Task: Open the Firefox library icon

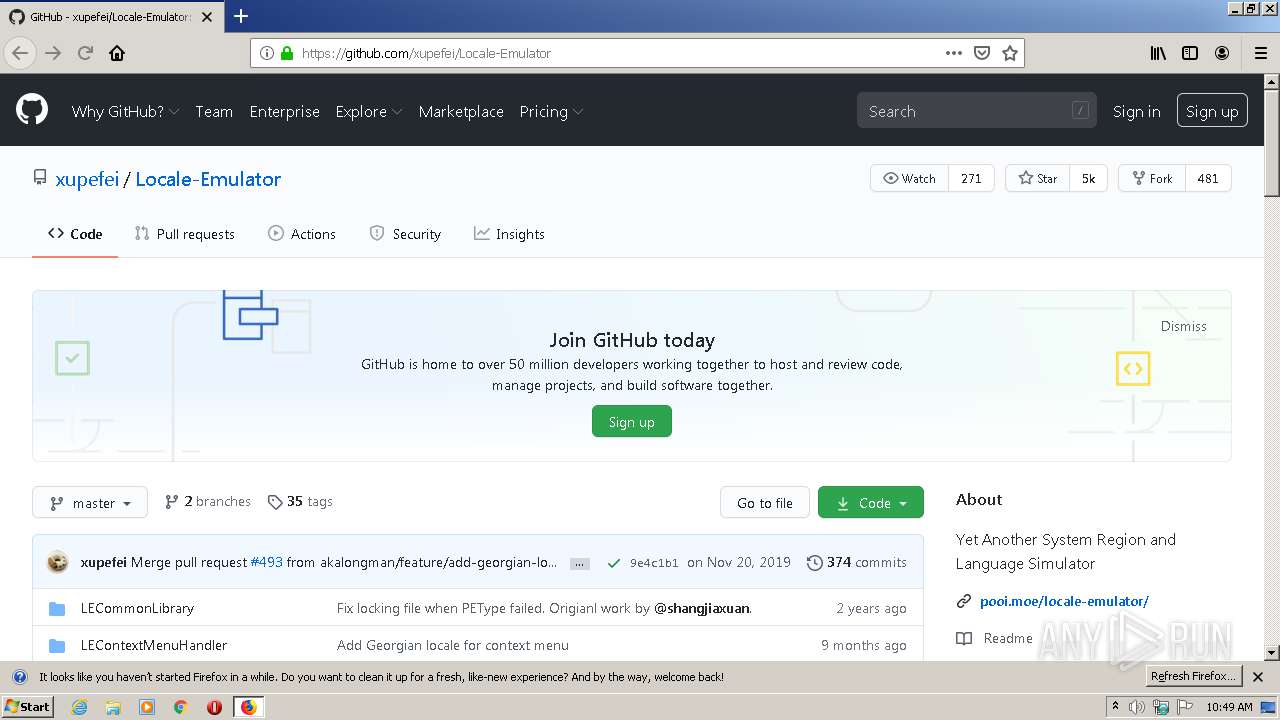Action: click(x=1158, y=53)
